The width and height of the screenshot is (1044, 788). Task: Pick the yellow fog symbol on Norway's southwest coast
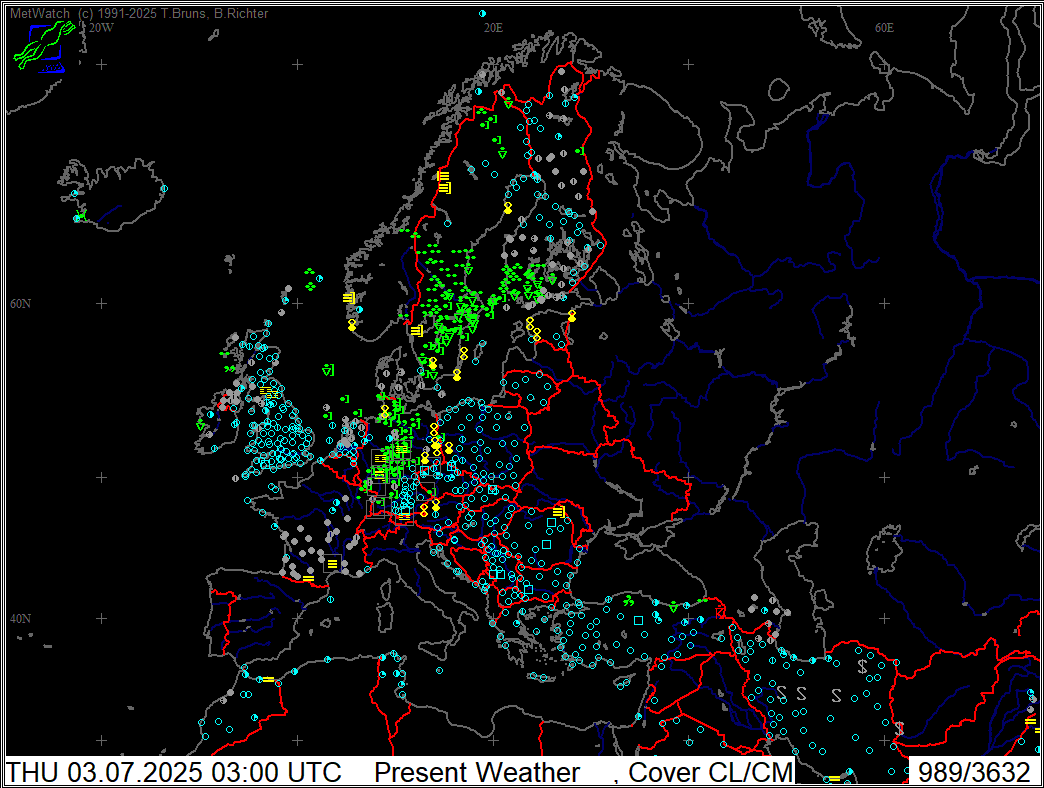(349, 298)
